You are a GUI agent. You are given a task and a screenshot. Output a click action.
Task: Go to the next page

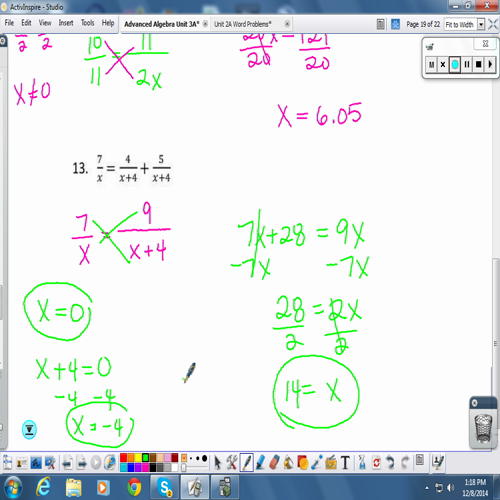click(82, 463)
